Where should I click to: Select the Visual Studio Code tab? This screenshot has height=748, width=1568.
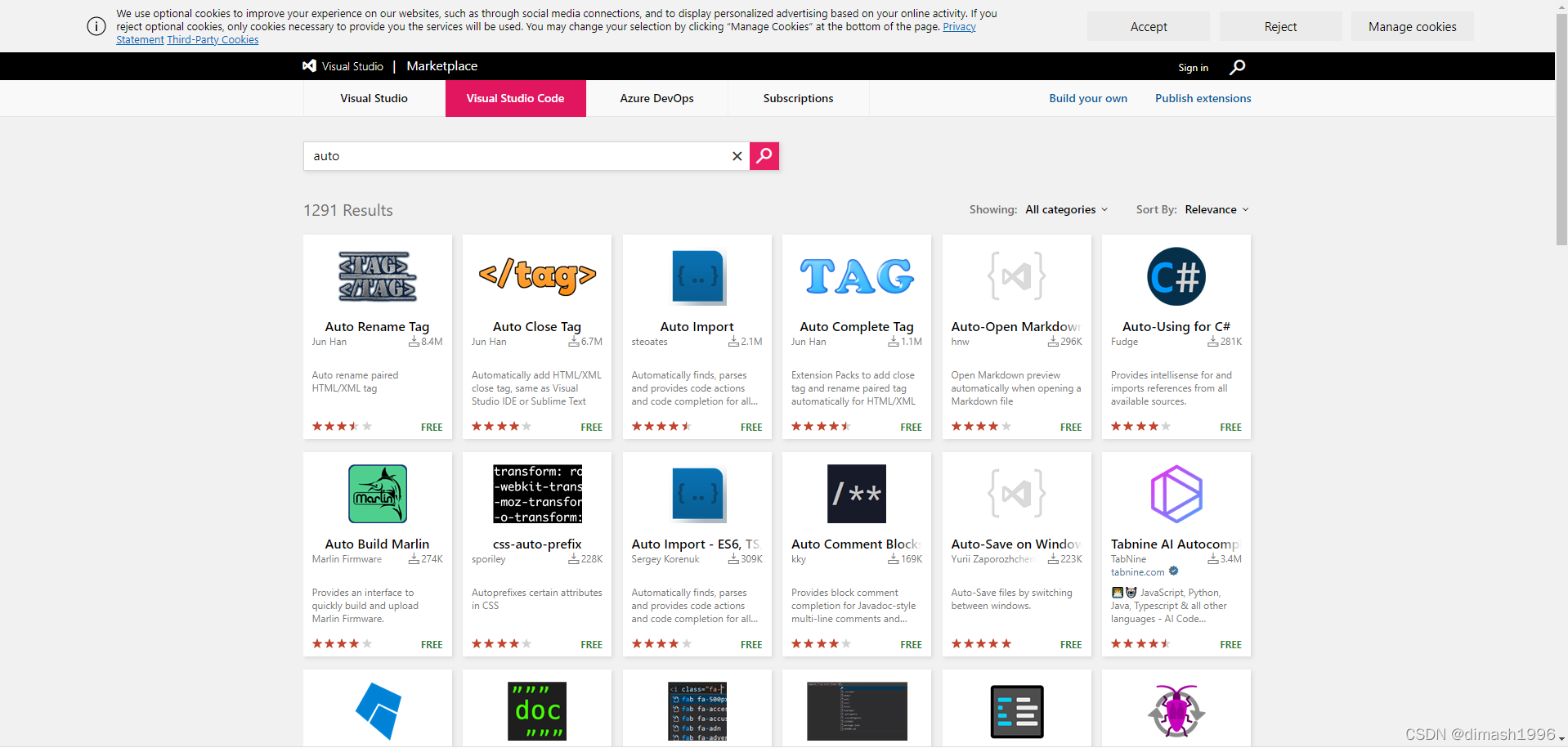(515, 98)
